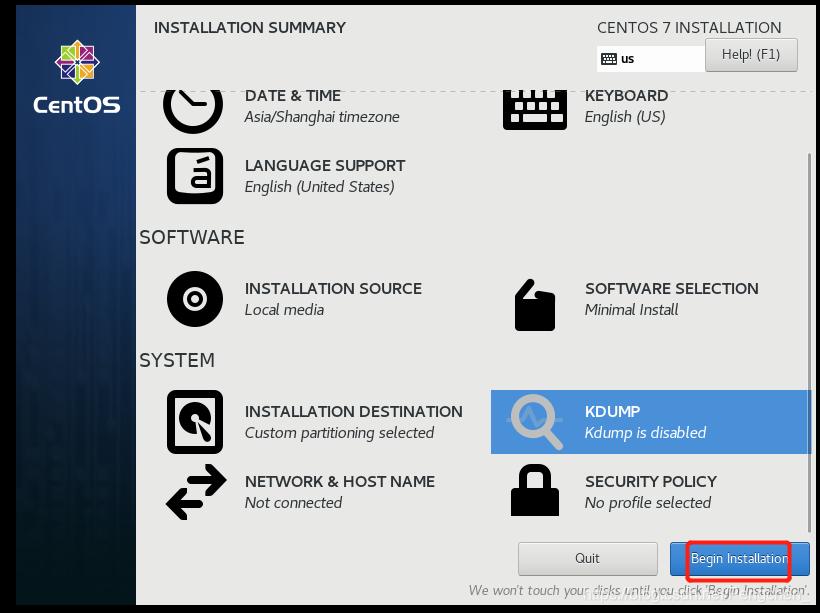Image resolution: width=820 pixels, height=613 pixels.
Task: Click 'Not connected' status text
Action: pos(293,503)
